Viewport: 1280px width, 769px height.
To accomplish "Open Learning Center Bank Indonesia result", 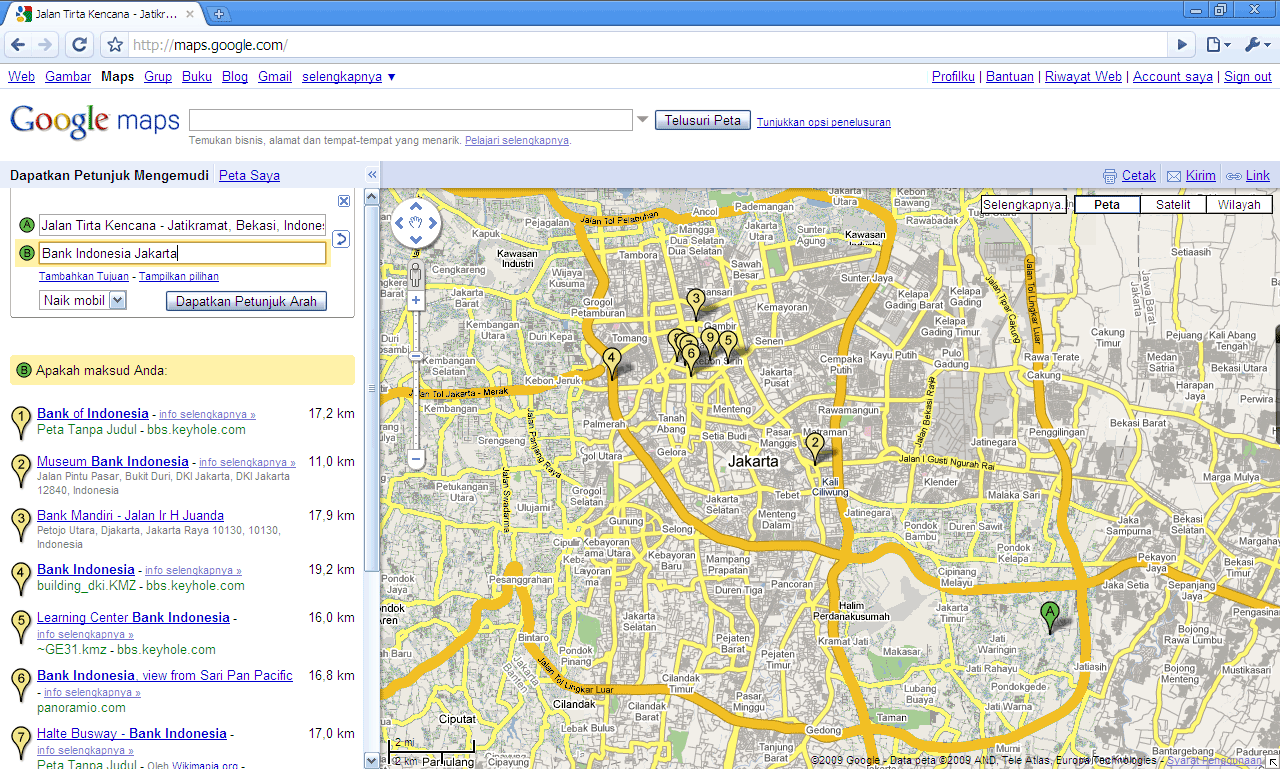I will coord(133,618).
